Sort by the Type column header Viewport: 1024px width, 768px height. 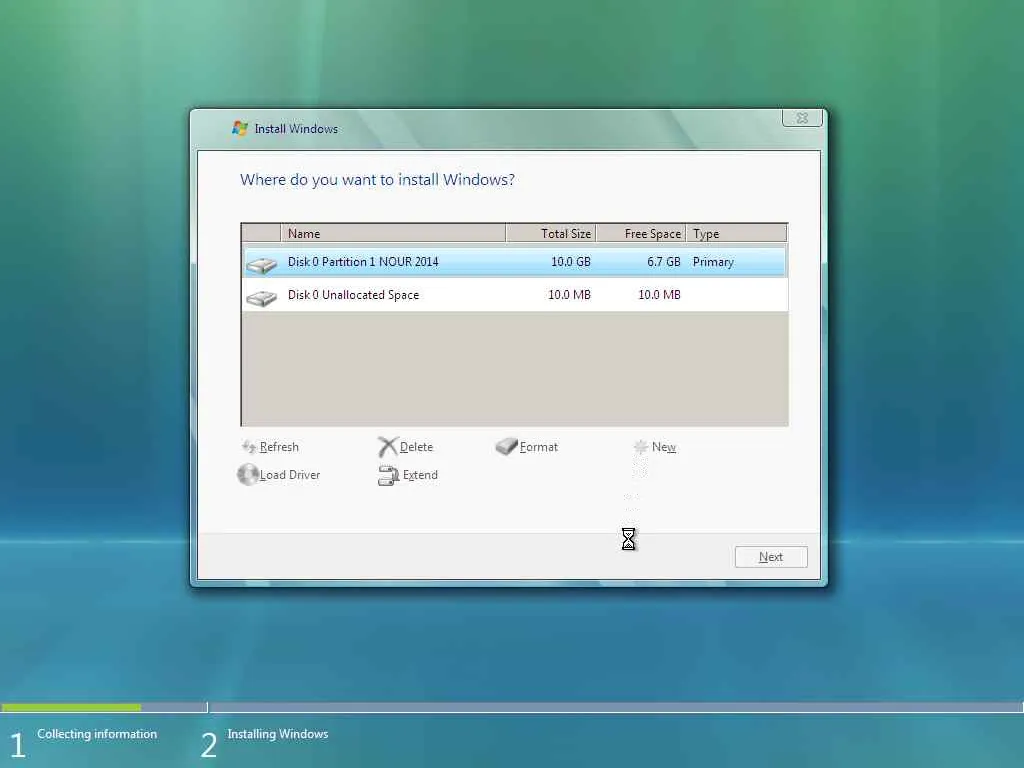[x=737, y=233]
